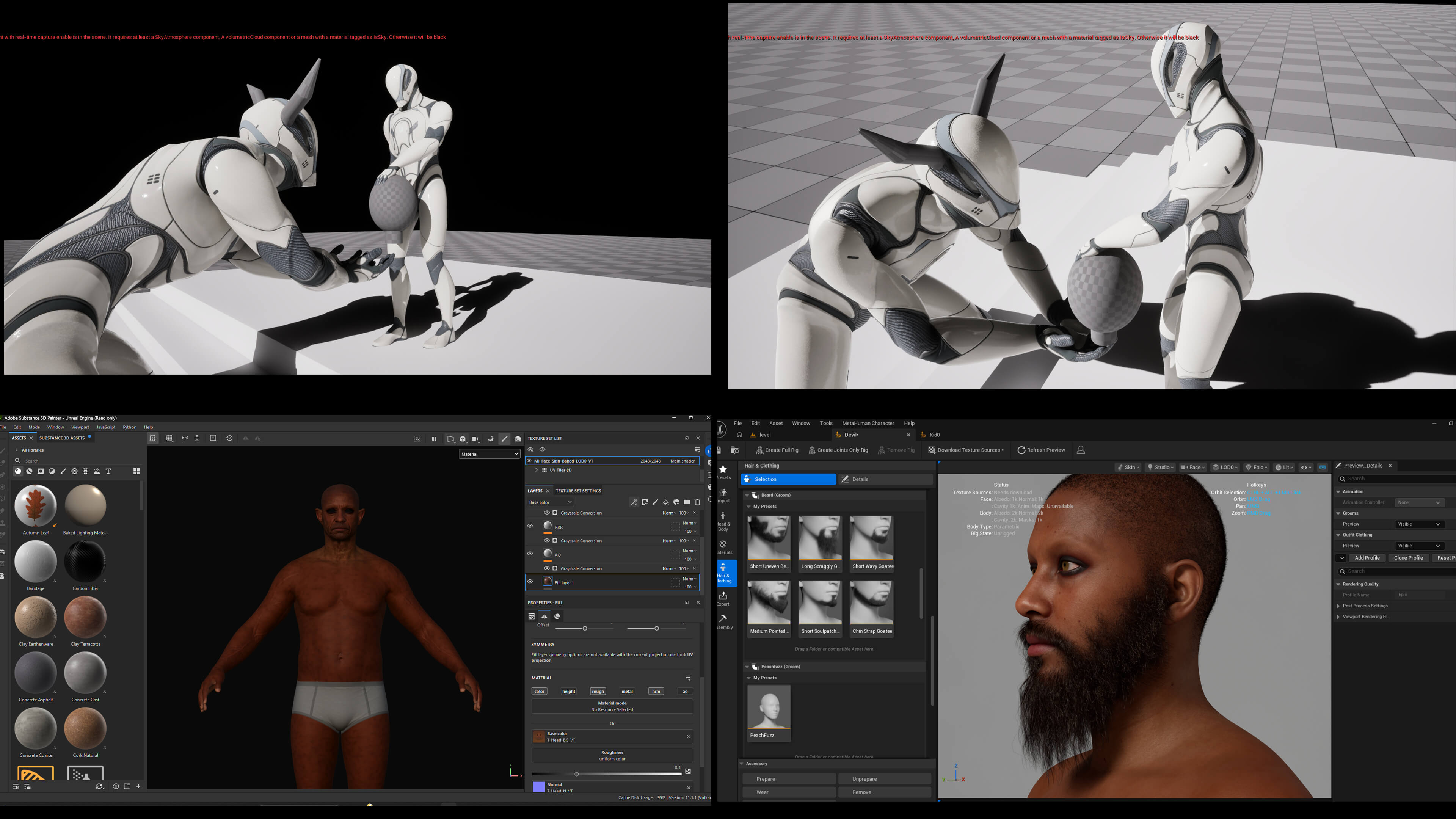Image resolution: width=1456 pixels, height=819 pixels.
Task: Toggle visibility of AO layer
Action: tap(530, 554)
